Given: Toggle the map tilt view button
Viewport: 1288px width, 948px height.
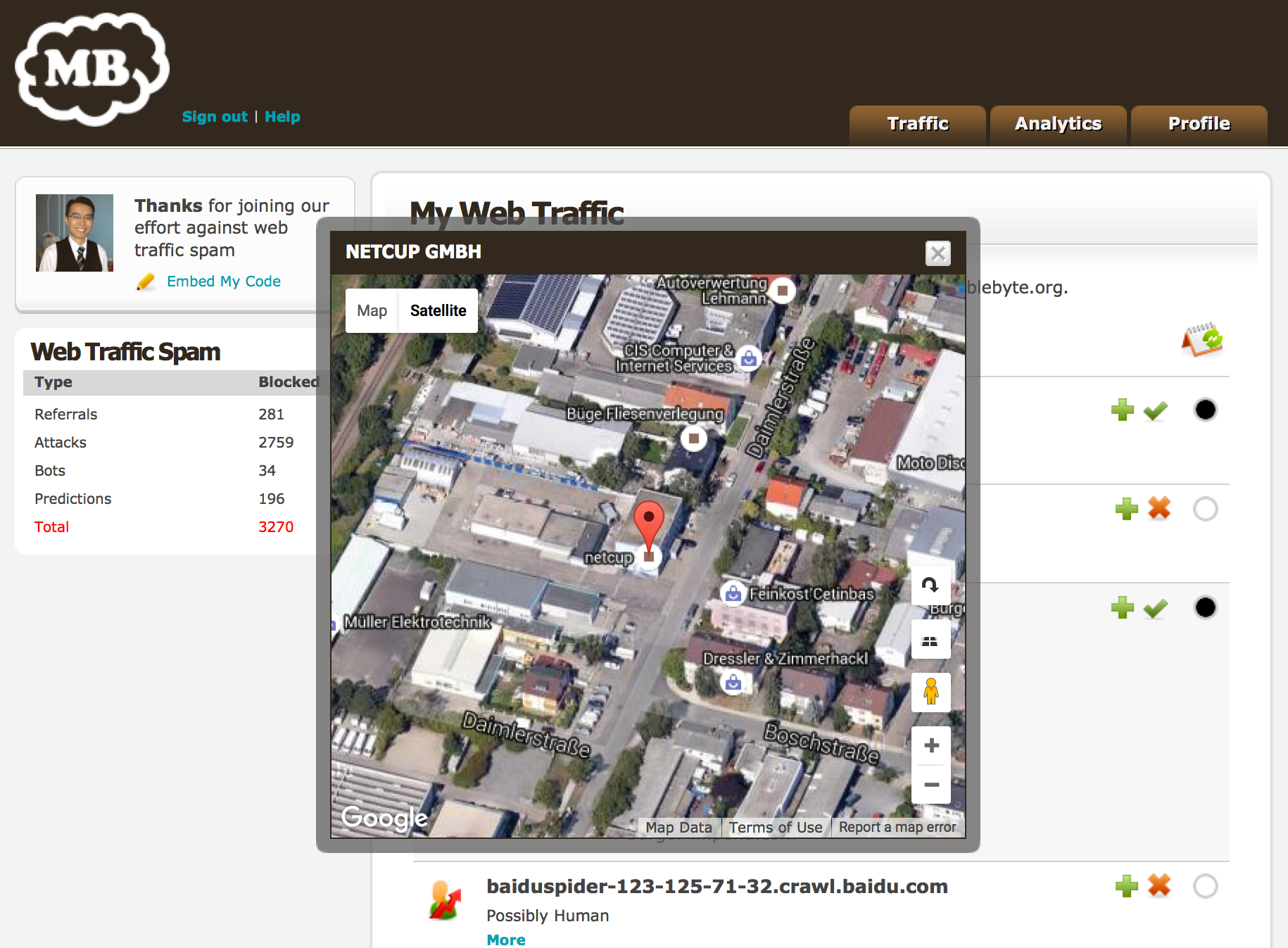Looking at the screenshot, I should click(x=930, y=640).
